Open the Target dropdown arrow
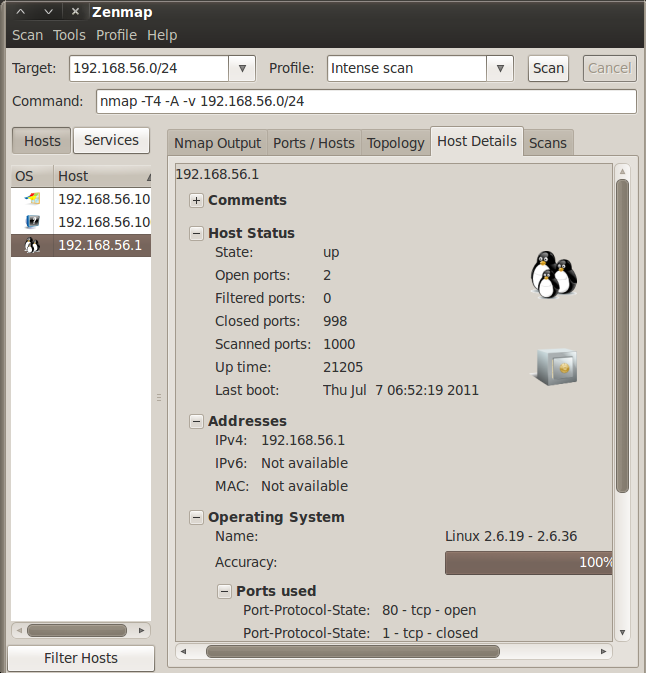The width and height of the screenshot is (646, 673). tap(242, 69)
